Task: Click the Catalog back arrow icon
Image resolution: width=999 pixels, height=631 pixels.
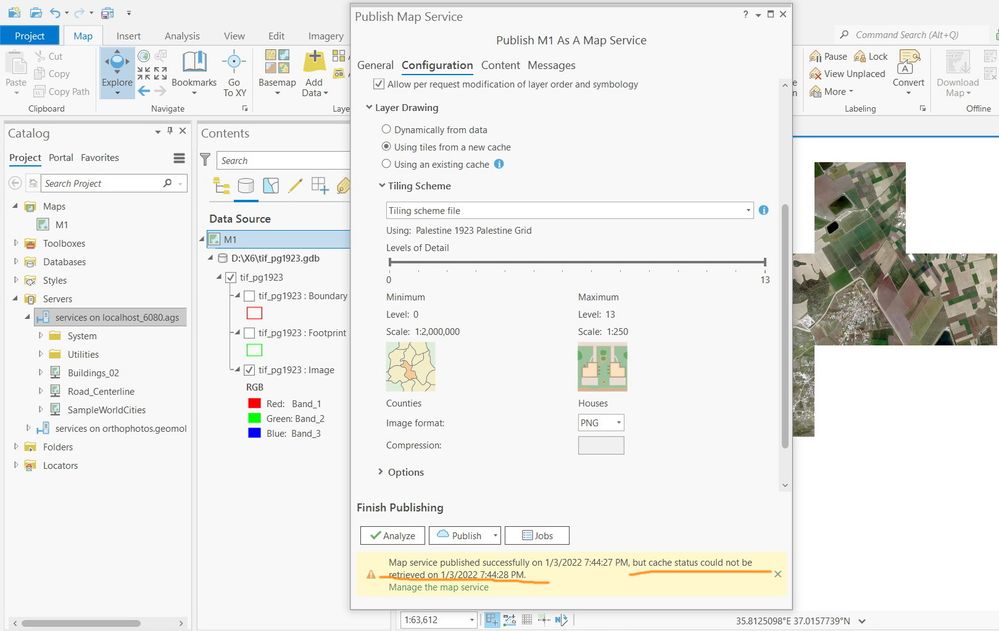Action: [x=15, y=183]
